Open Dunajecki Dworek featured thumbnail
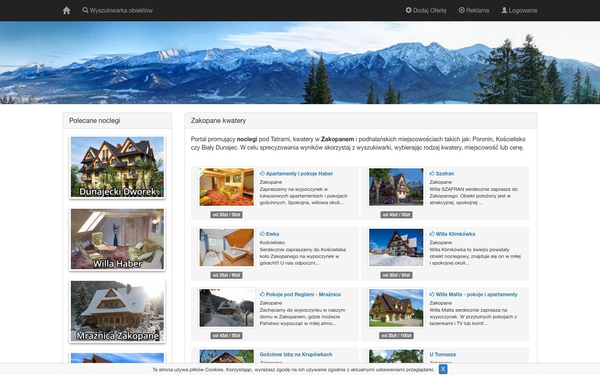 point(117,167)
